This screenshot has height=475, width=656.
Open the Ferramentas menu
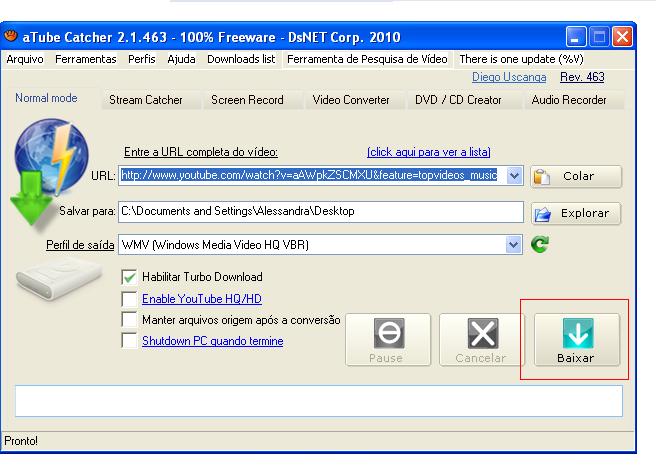click(85, 59)
